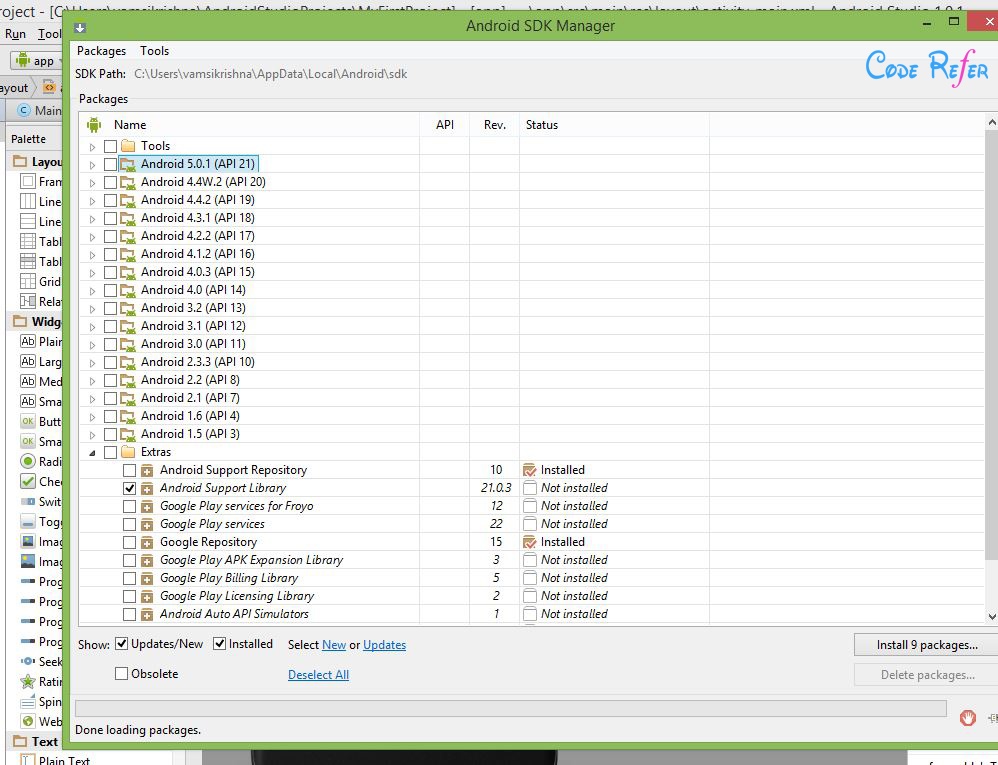This screenshot has width=998, height=765.
Task: Click the Status column header
Action: point(614,125)
